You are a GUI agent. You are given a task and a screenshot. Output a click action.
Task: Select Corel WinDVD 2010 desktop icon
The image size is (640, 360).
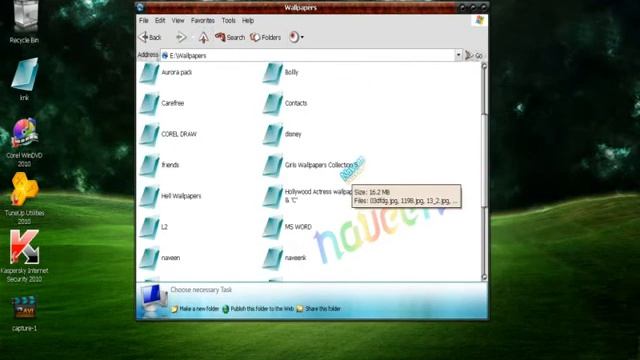(24, 143)
